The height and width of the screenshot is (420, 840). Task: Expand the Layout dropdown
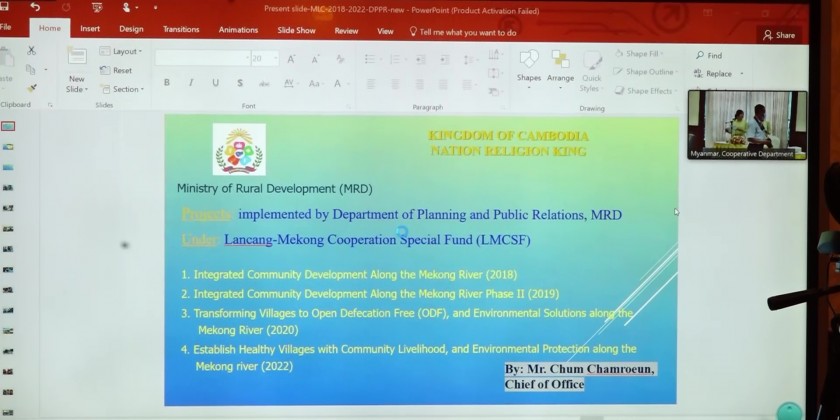coord(121,52)
